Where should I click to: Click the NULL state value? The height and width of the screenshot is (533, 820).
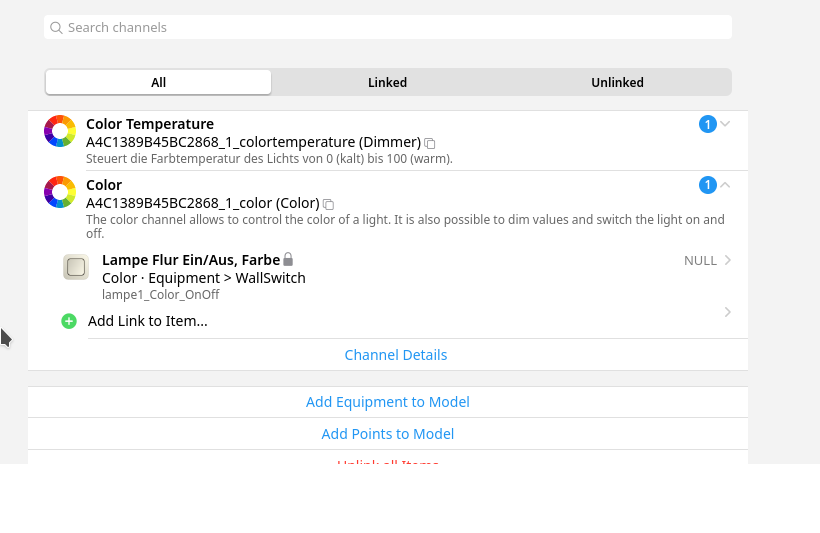[700, 260]
